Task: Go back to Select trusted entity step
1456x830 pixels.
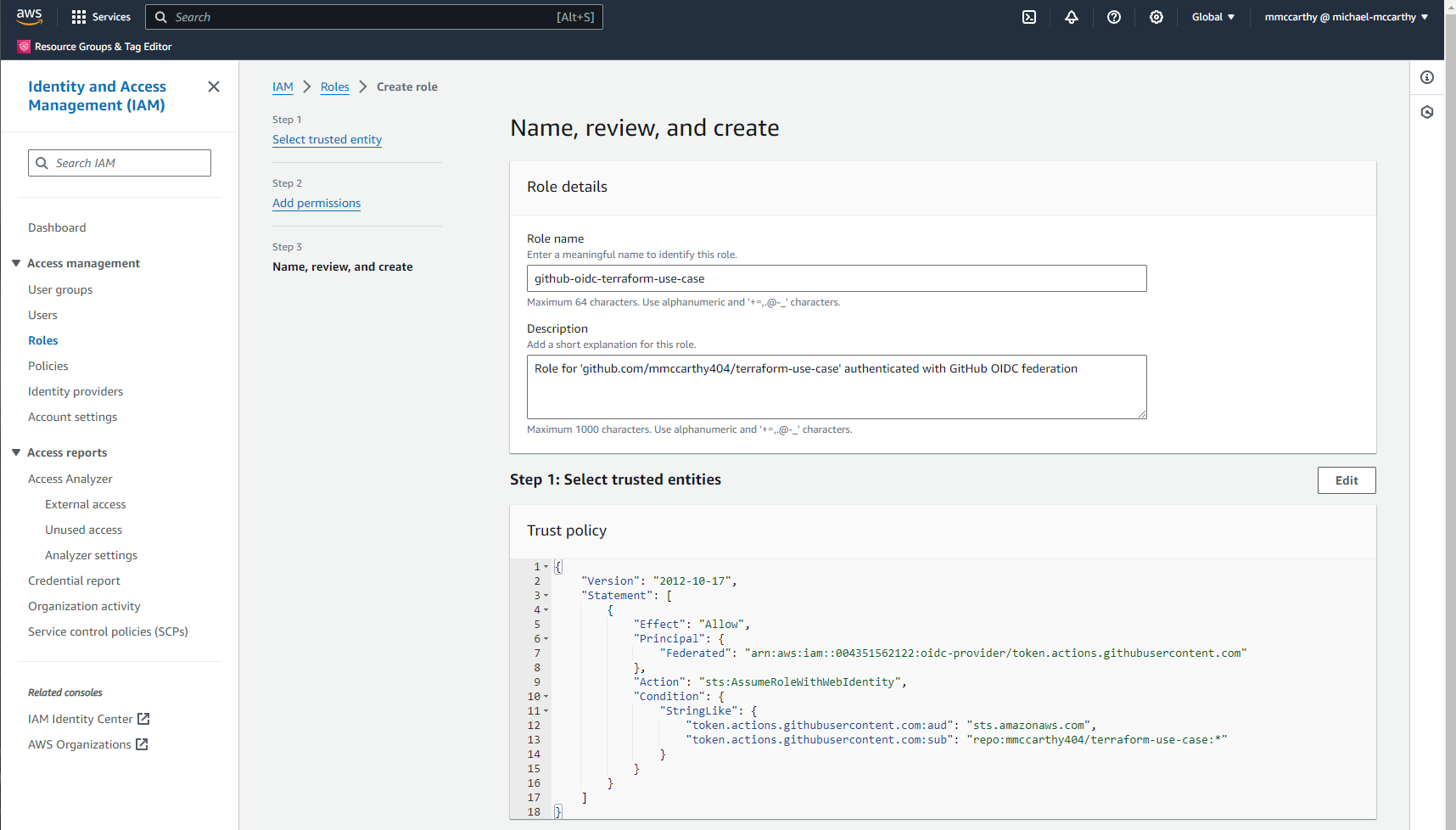Action: [328, 139]
